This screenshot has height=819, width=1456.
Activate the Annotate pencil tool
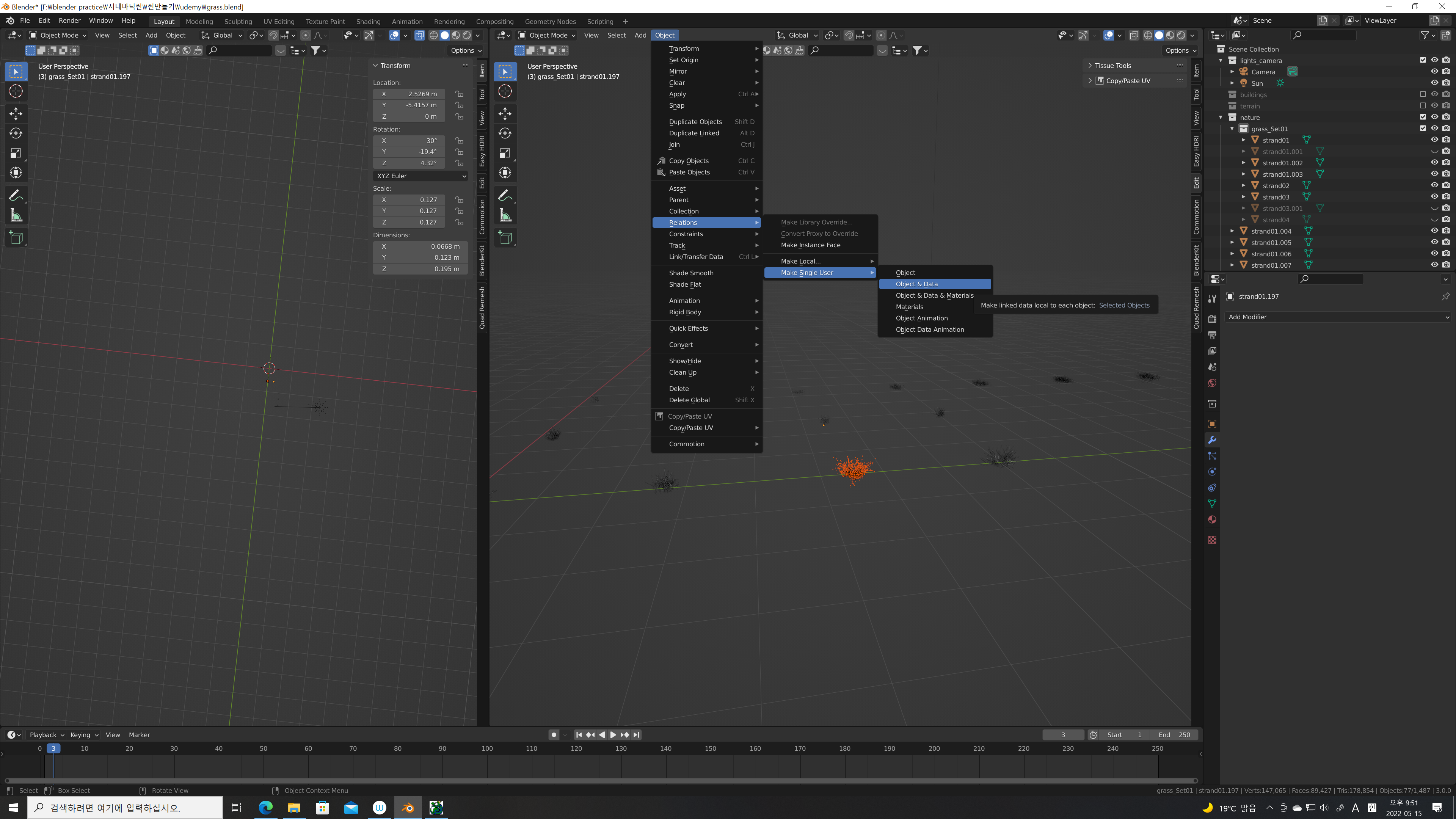coord(16,196)
